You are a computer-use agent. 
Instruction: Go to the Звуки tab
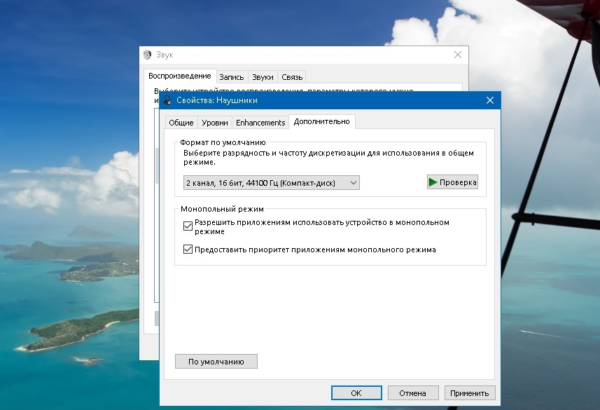pos(262,77)
